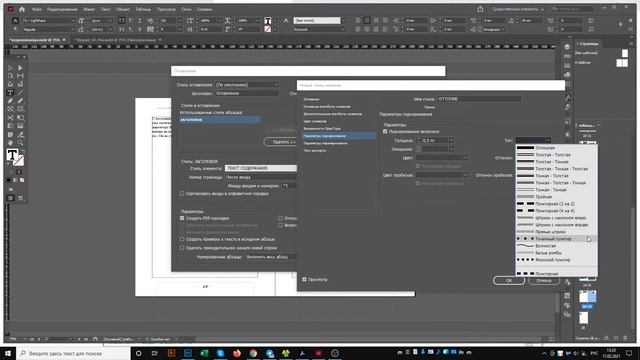Click the Share icon at top right

(480, 9)
